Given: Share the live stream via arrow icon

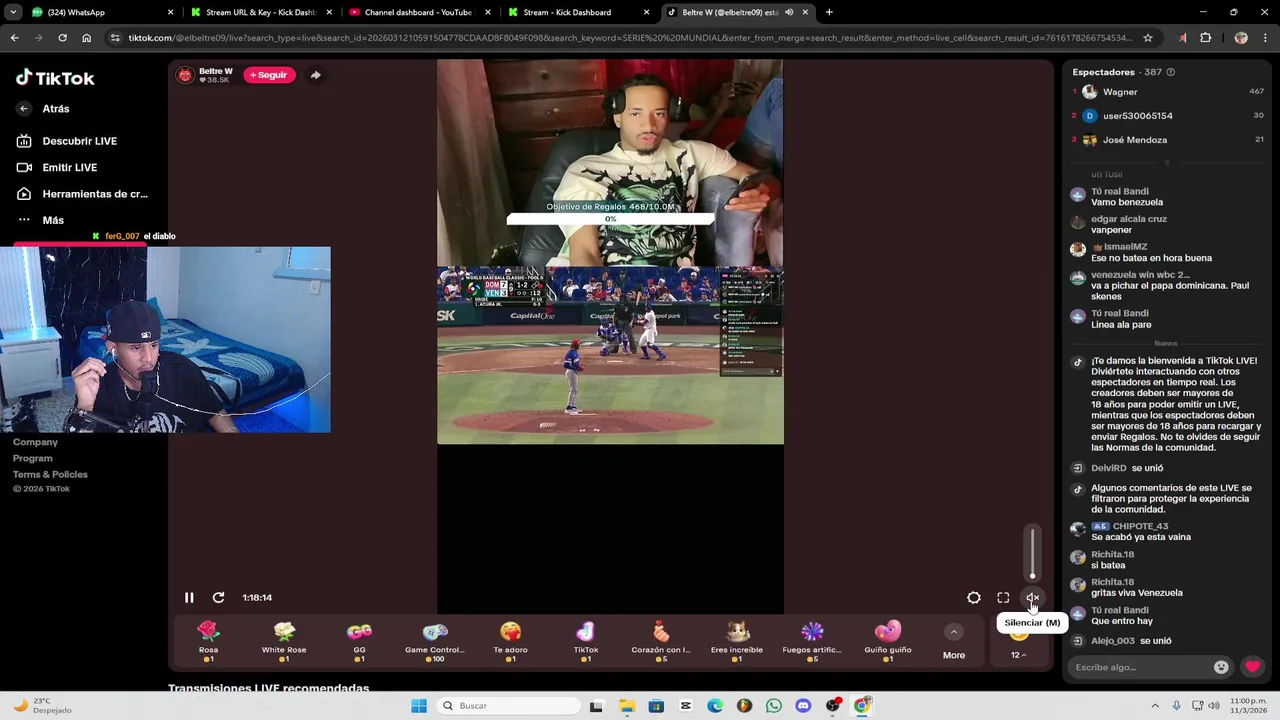Looking at the screenshot, I should point(315,75).
